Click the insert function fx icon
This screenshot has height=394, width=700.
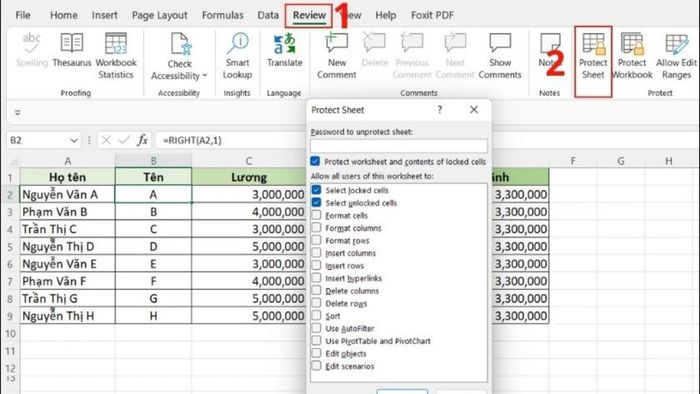tap(142, 140)
